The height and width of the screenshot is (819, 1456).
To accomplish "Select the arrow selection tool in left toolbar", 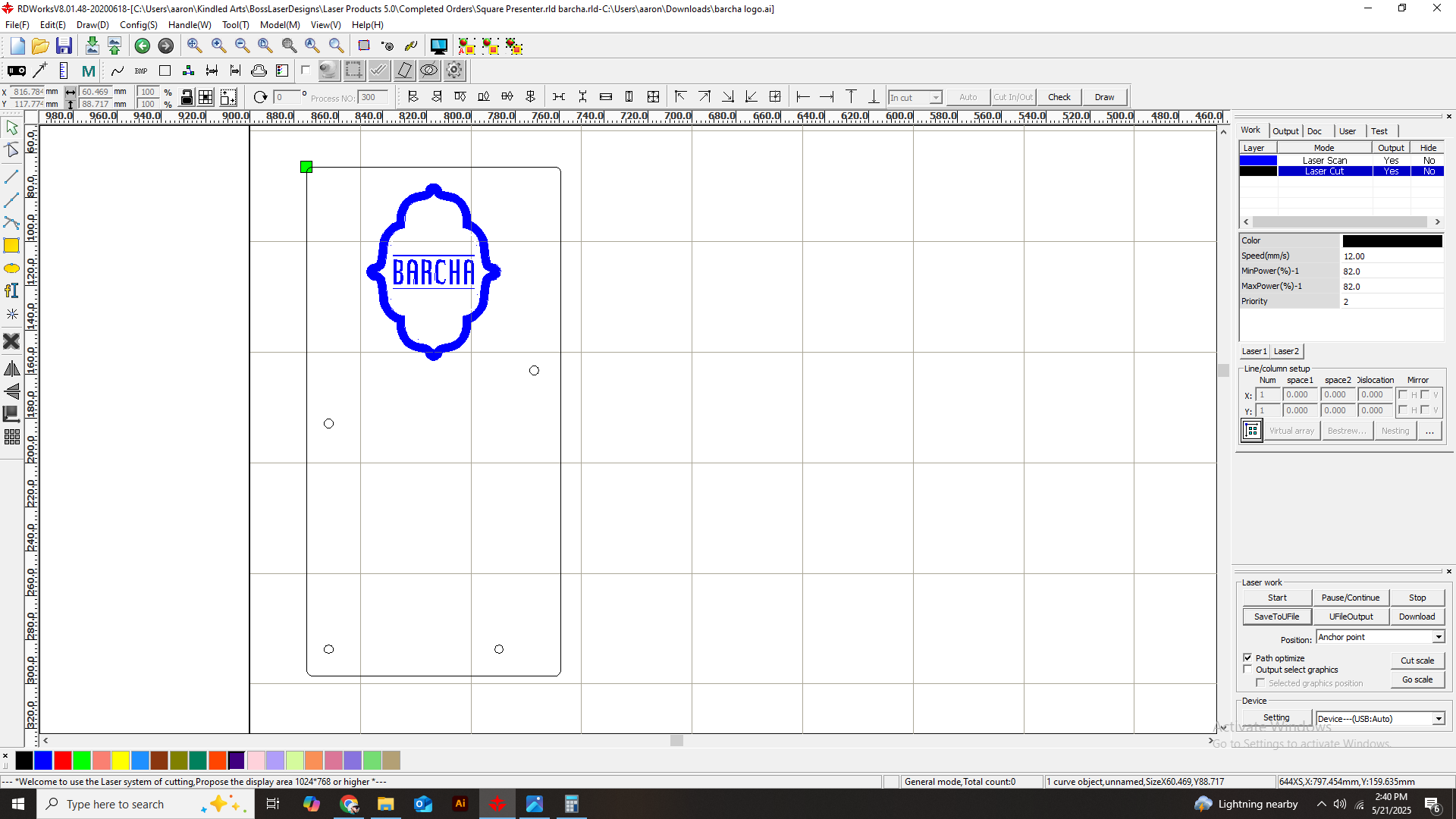I will [x=11, y=127].
